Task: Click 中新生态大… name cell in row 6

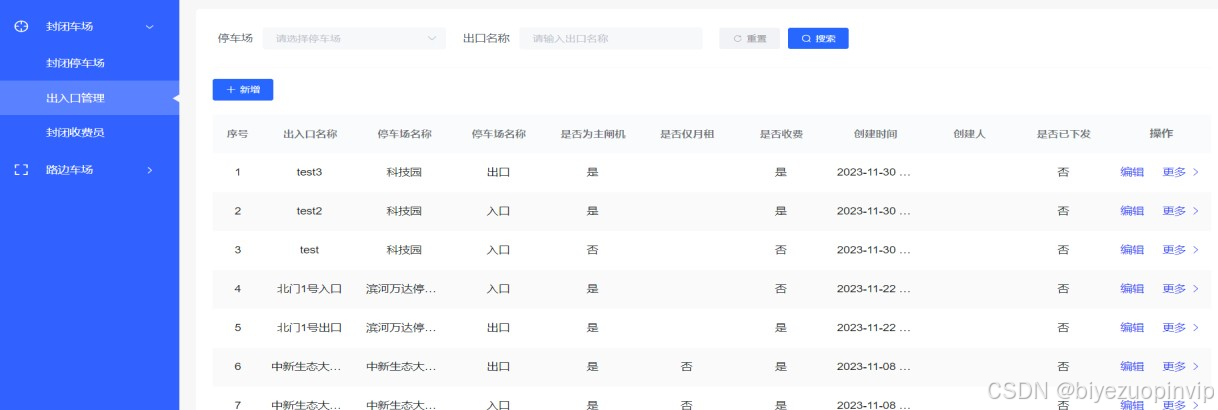Action: pos(306,367)
